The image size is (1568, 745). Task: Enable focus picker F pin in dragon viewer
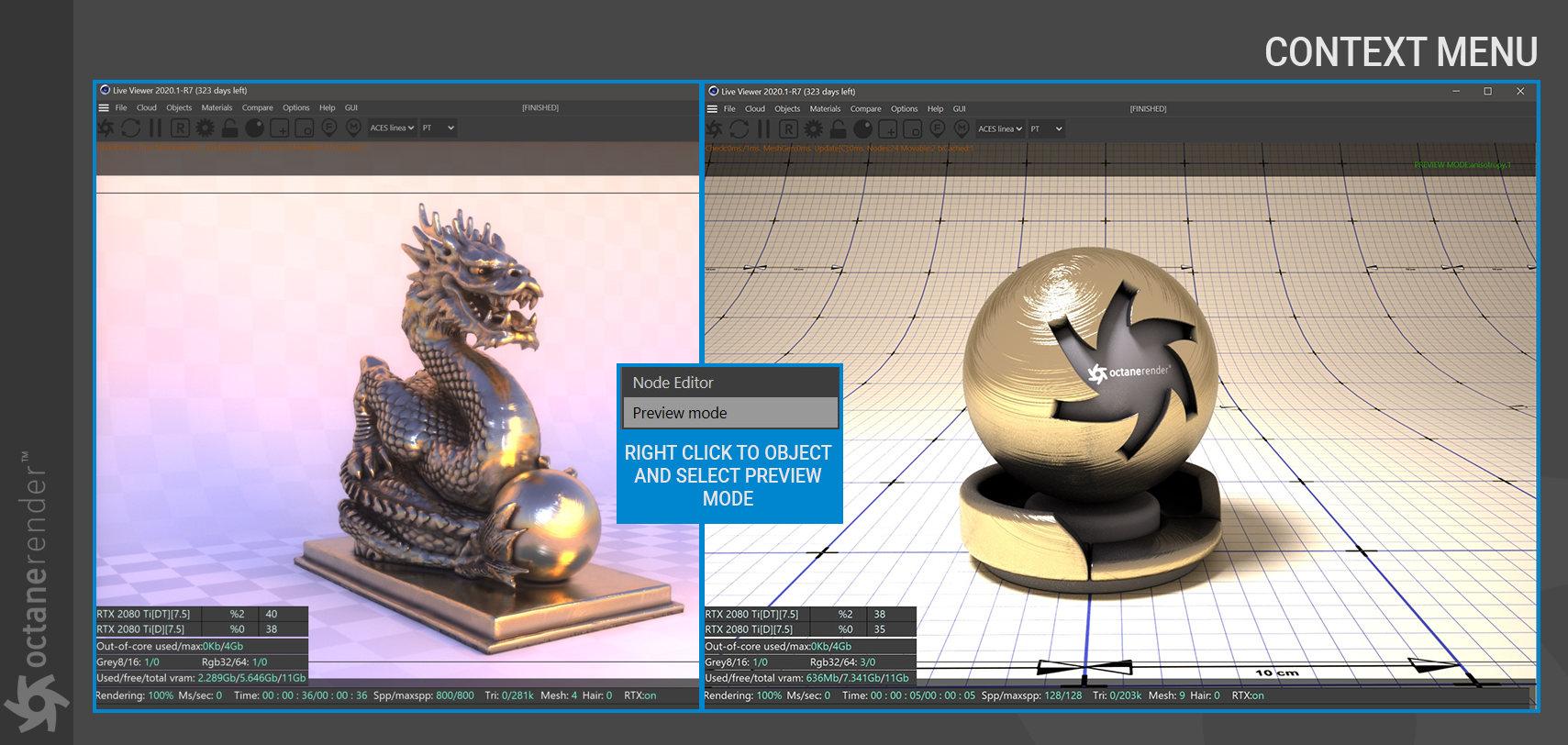pyautogui.click(x=328, y=128)
